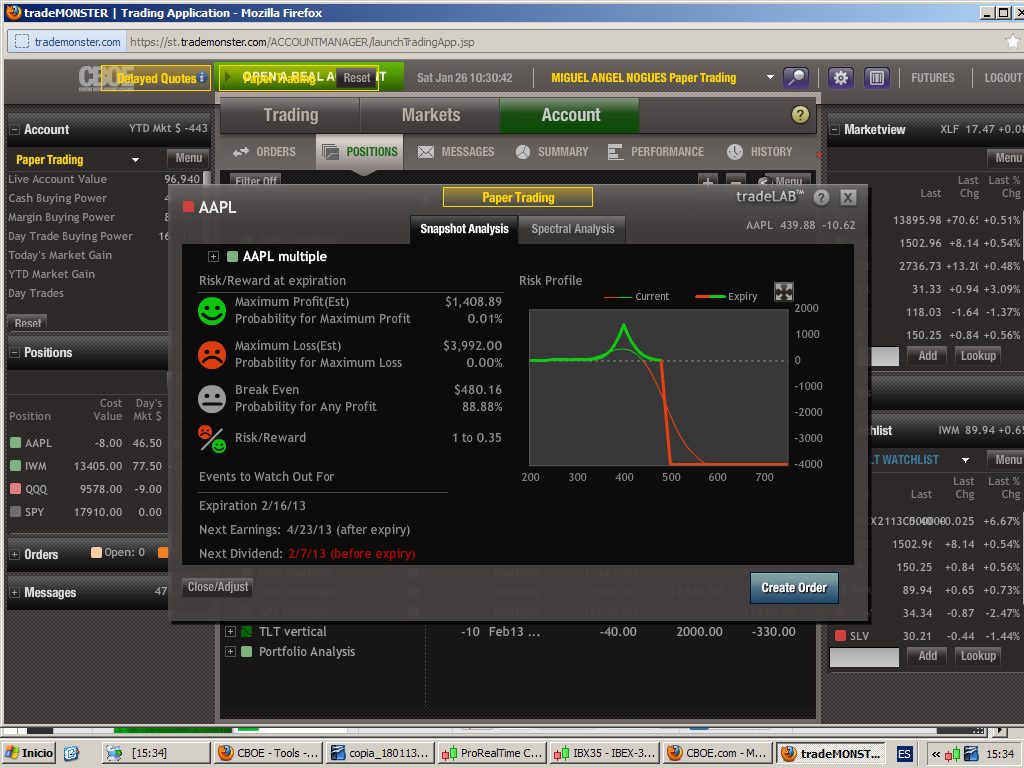Expand the Messages panel

pyautogui.click(x=14, y=593)
